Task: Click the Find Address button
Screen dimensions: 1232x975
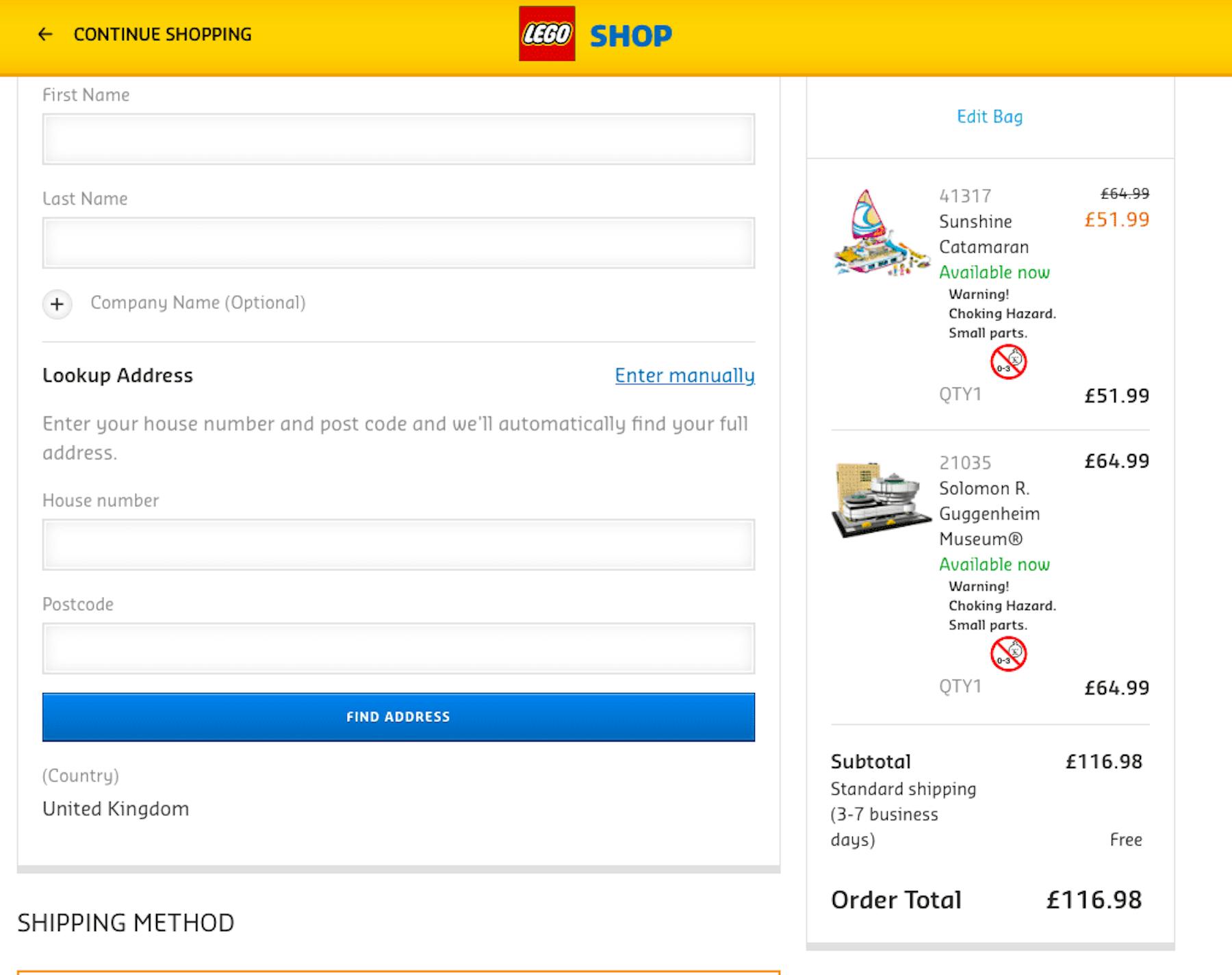Action: pyautogui.click(x=398, y=717)
